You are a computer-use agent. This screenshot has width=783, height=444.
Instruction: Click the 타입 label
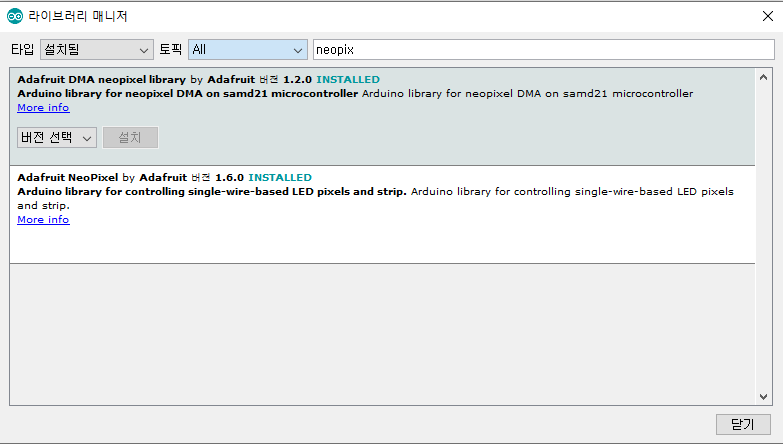point(22,49)
